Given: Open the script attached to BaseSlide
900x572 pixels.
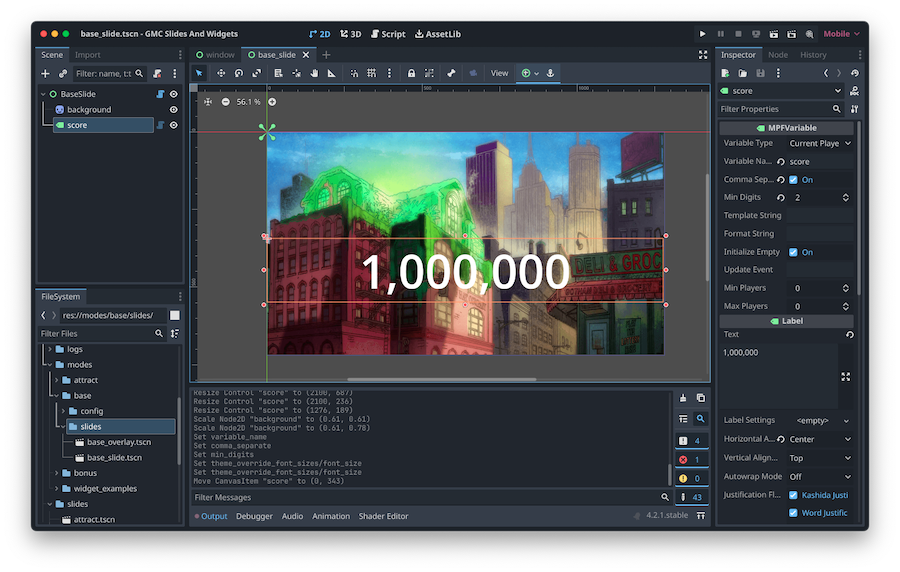Looking at the screenshot, I should point(160,94).
